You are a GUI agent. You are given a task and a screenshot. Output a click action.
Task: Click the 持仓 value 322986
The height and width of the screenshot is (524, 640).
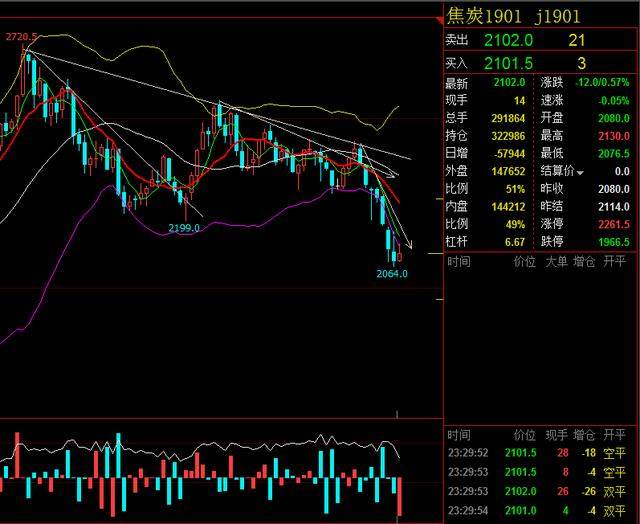[508, 136]
